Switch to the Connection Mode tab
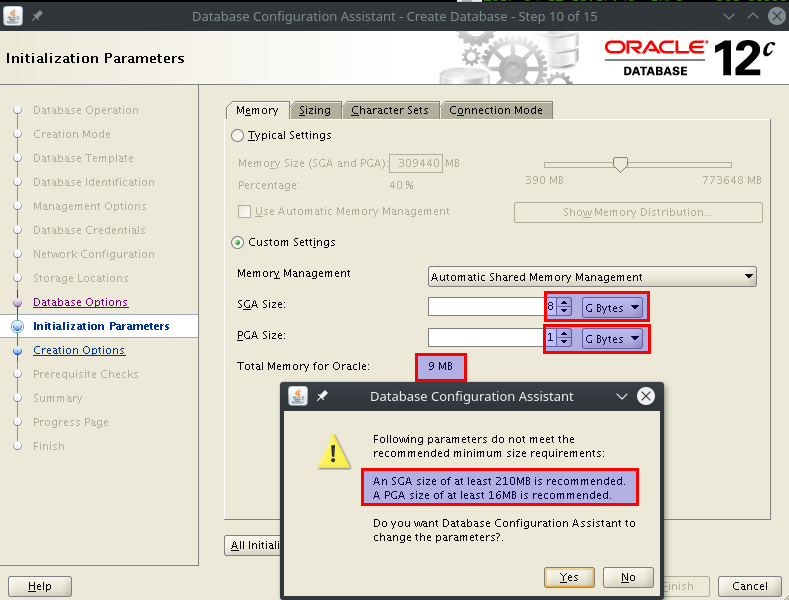This screenshot has height=600, width=789. 496,110
